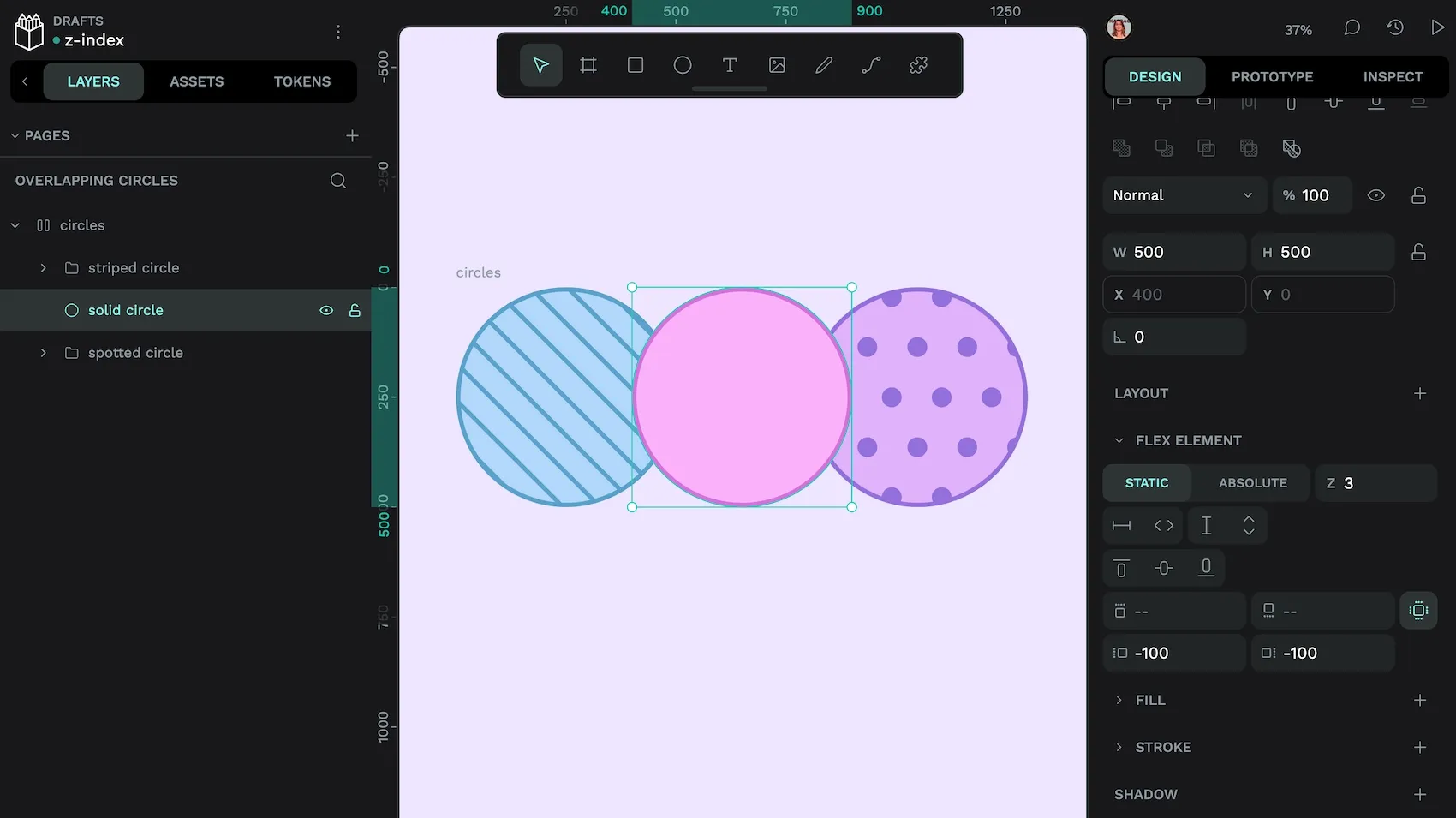Switch to the Prototype tab

[x=1272, y=77]
